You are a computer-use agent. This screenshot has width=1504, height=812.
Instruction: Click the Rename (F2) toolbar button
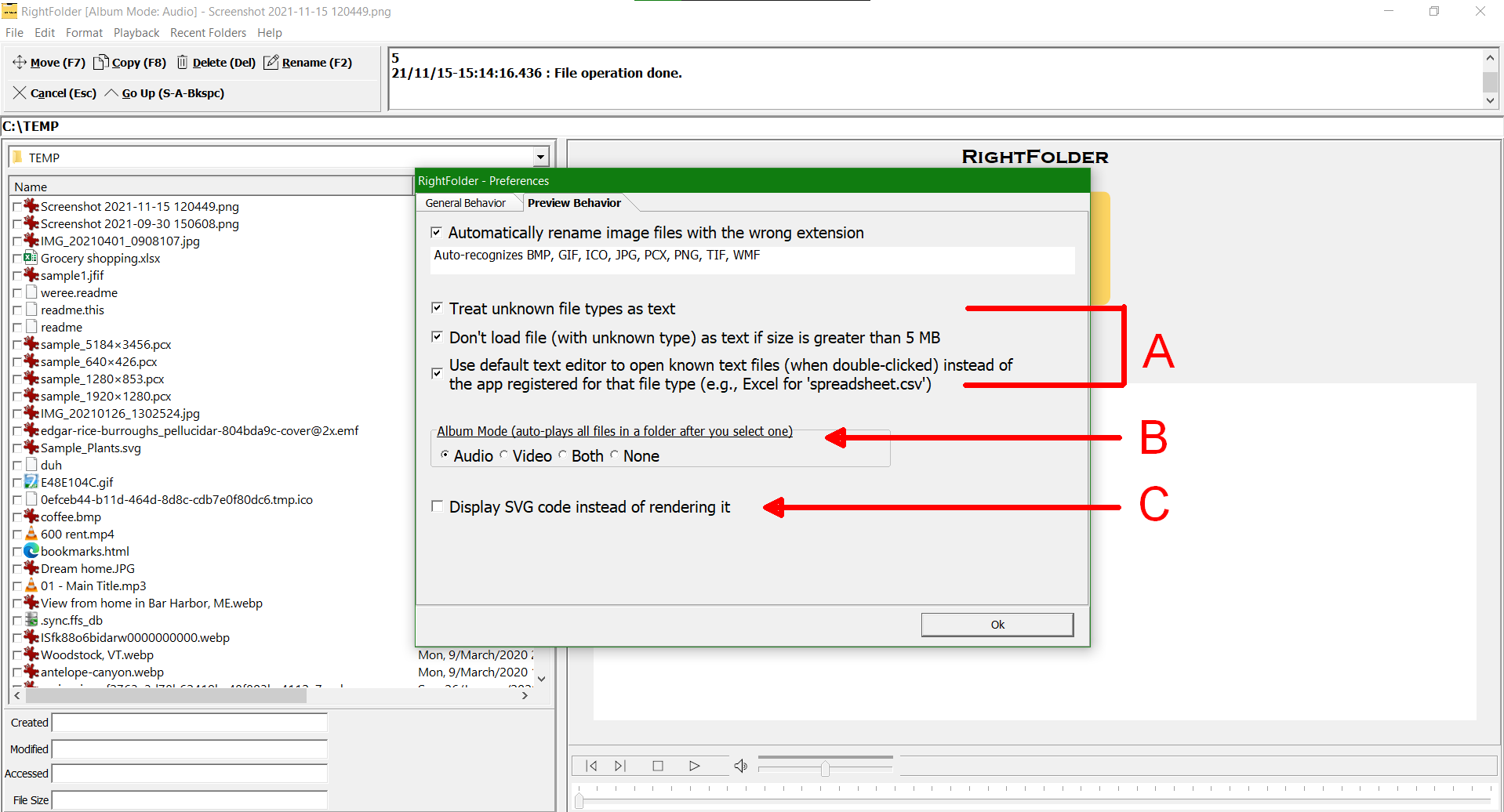point(308,63)
